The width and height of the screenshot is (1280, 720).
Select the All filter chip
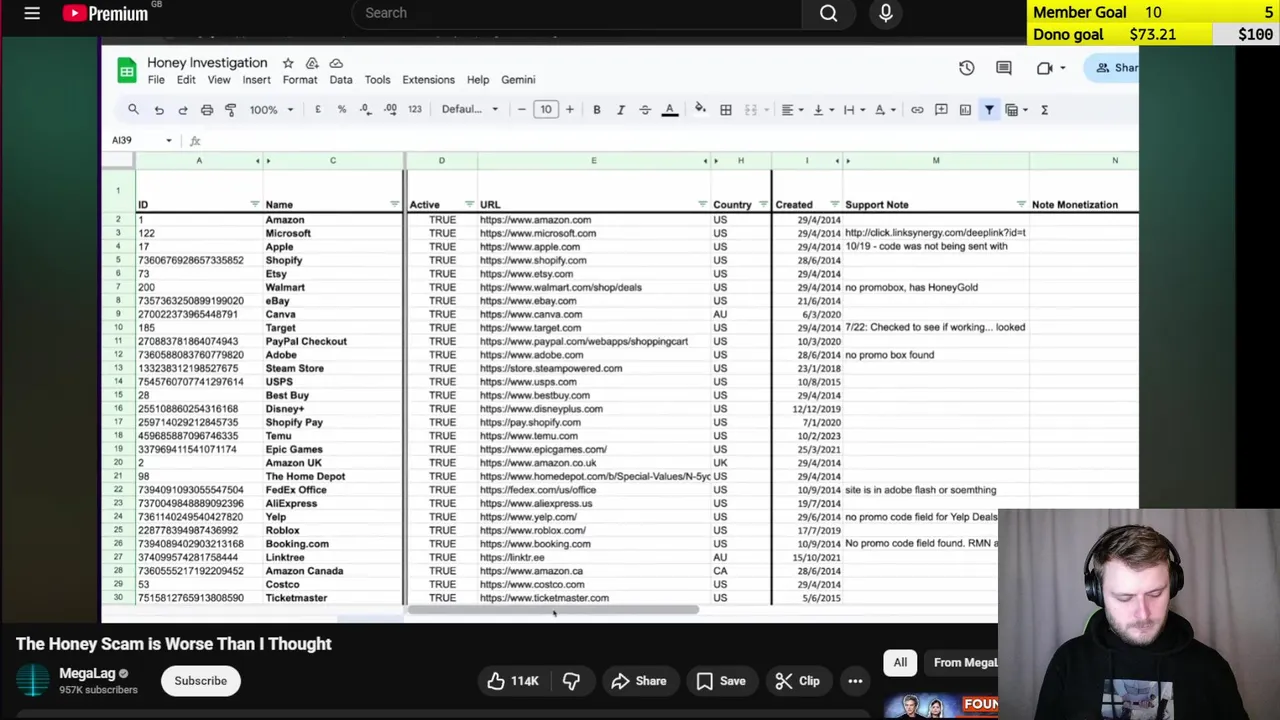[900, 662]
